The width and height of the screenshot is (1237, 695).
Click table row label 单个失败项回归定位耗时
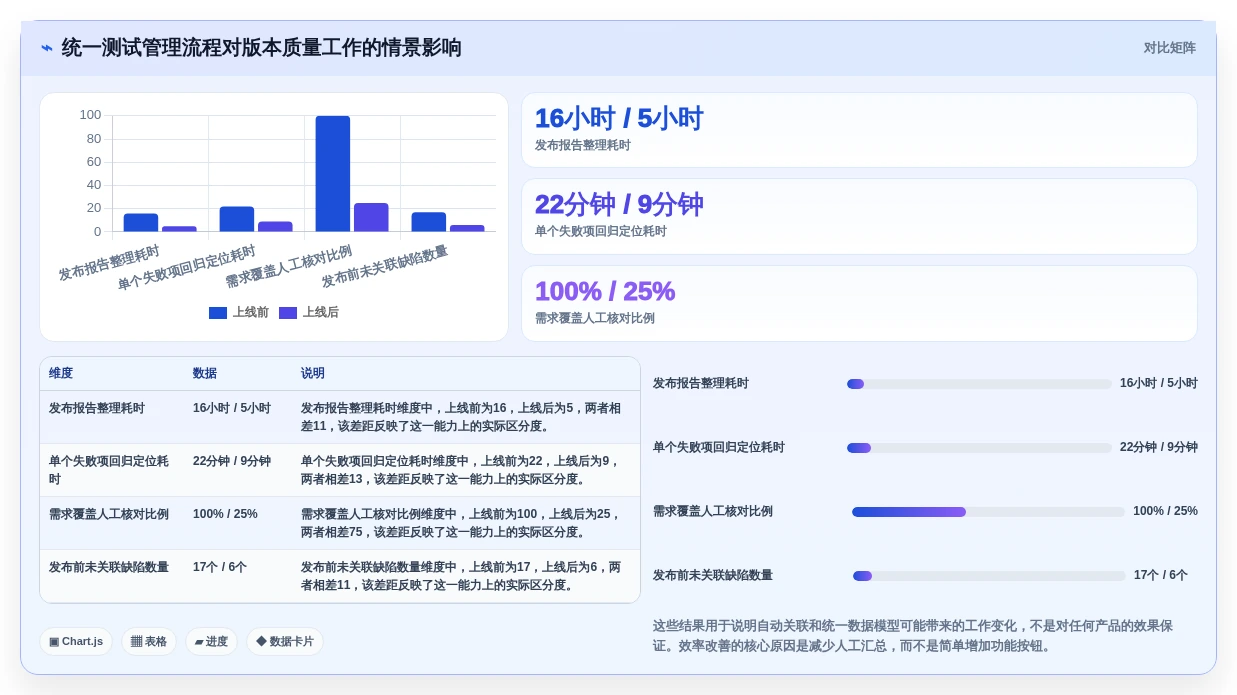109,471
